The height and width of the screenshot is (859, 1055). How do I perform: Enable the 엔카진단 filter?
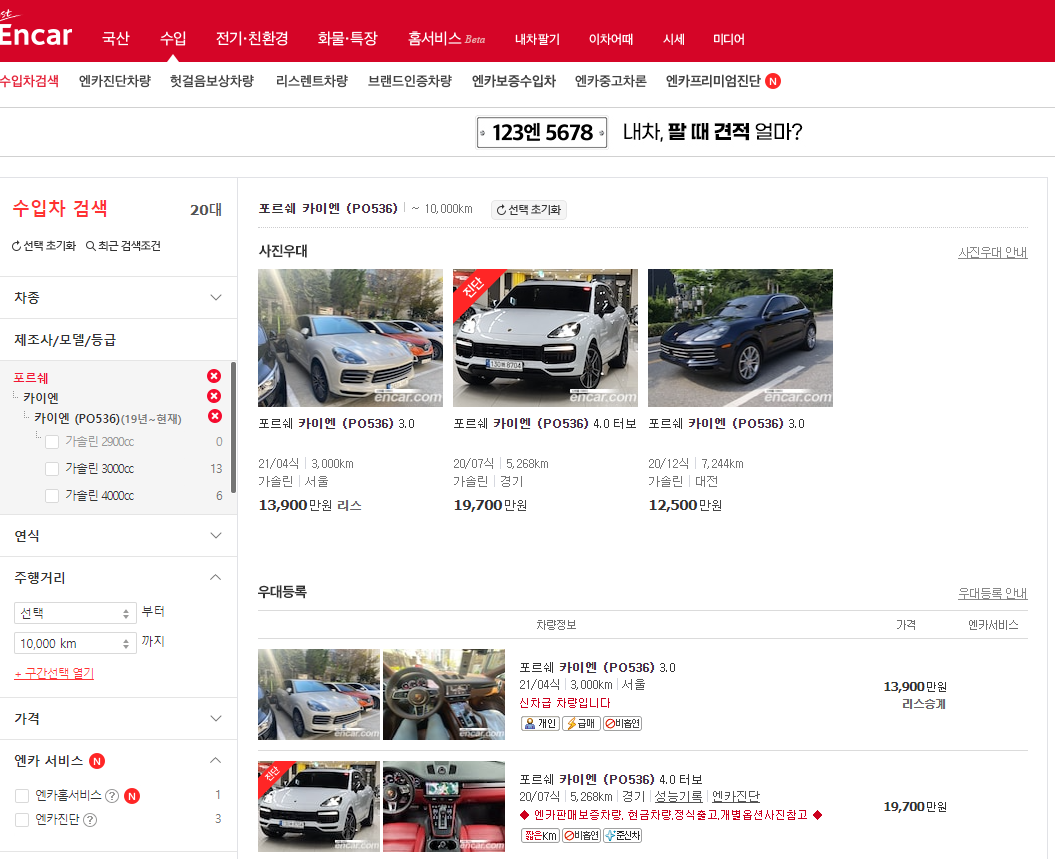[22, 820]
